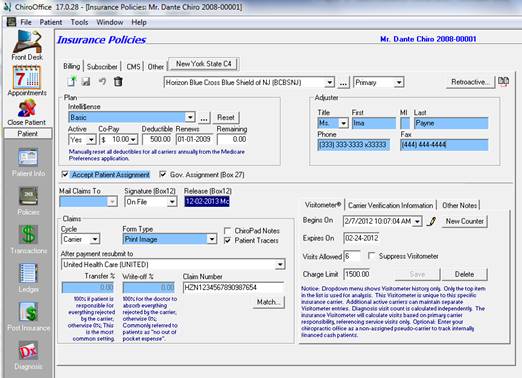Click the Claim Number field
Image resolution: width=522 pixels, height=378 pixels.
point(233,287)
